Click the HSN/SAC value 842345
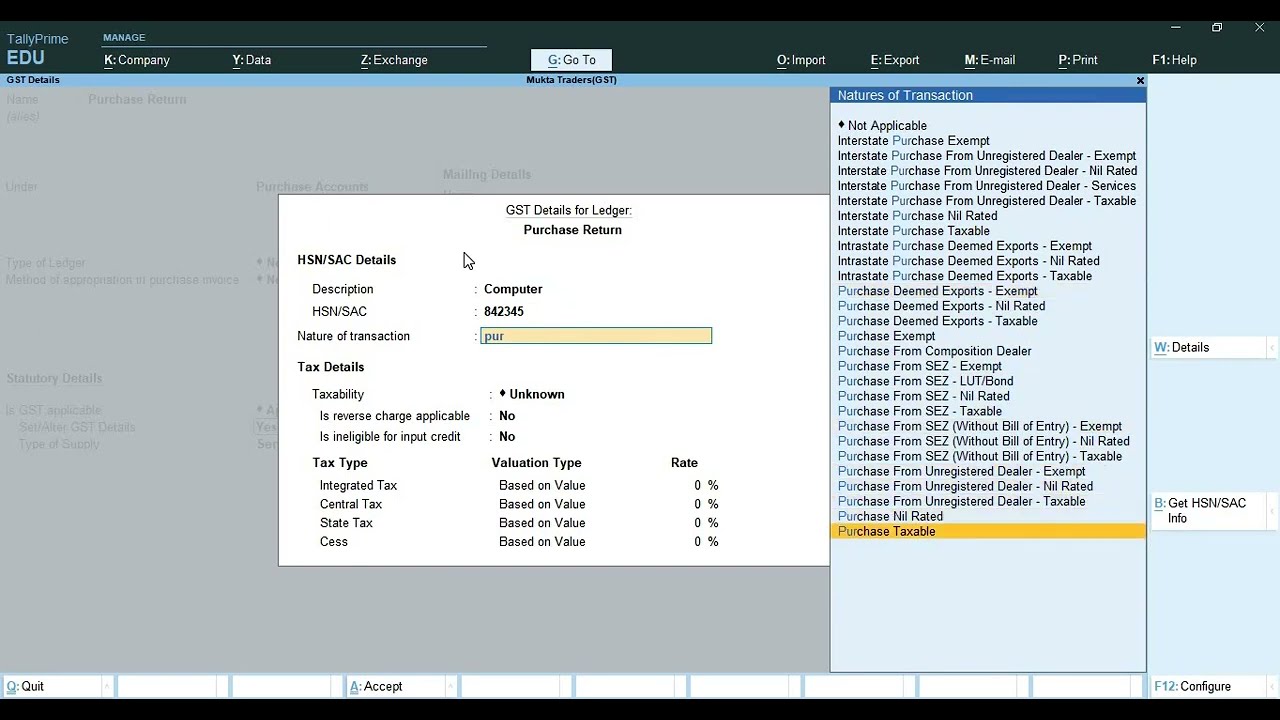The height and width of the screenshot is (720, 1280). [504, 312]
